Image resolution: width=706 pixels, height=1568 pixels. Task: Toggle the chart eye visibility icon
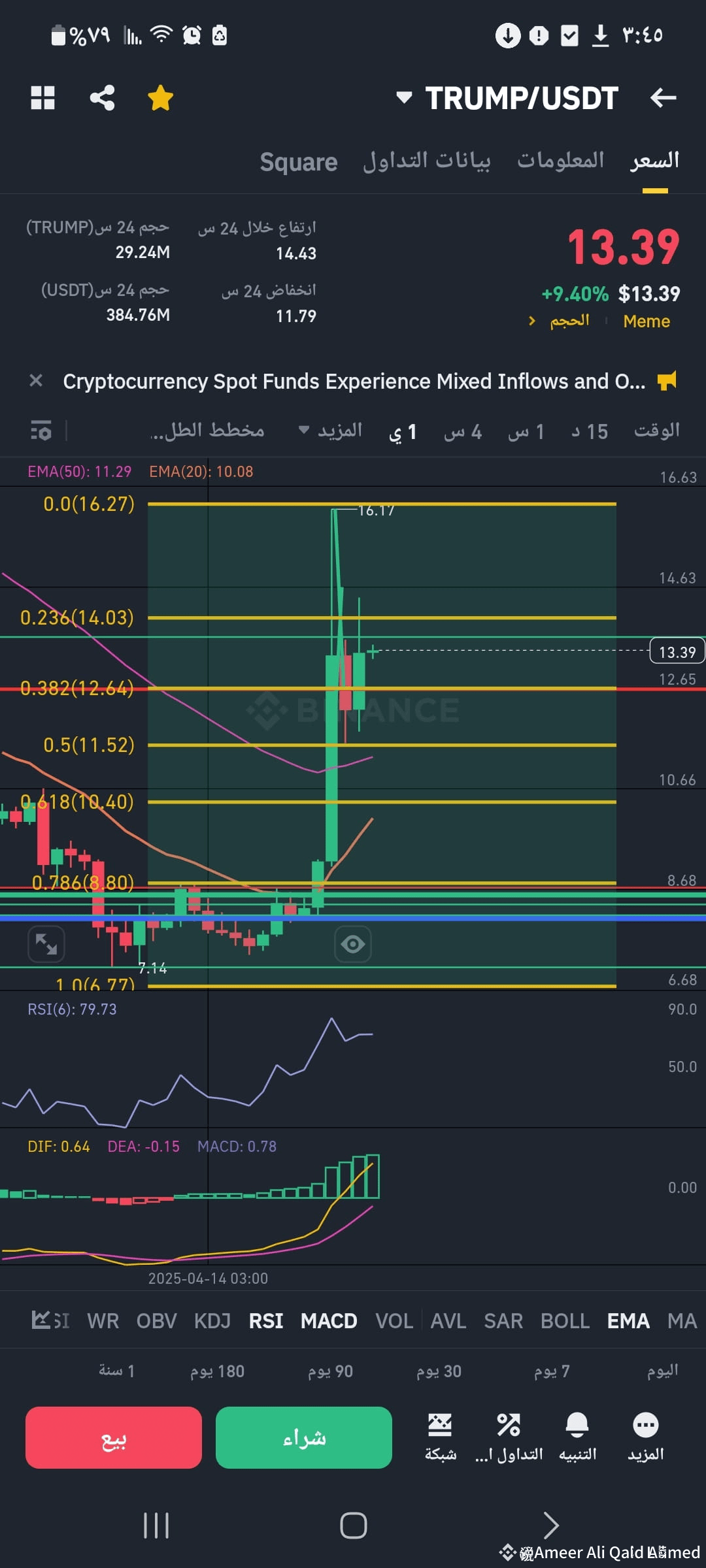tap(353, 944)
